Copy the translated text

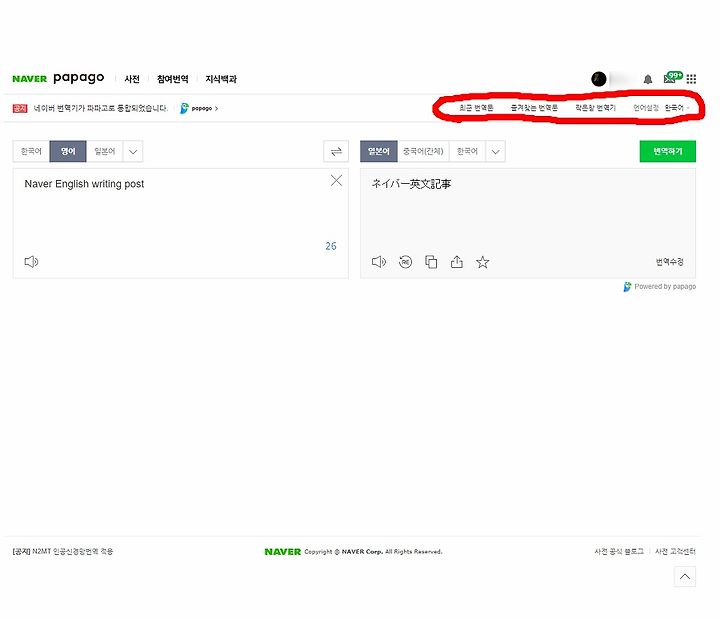[431, 262]
